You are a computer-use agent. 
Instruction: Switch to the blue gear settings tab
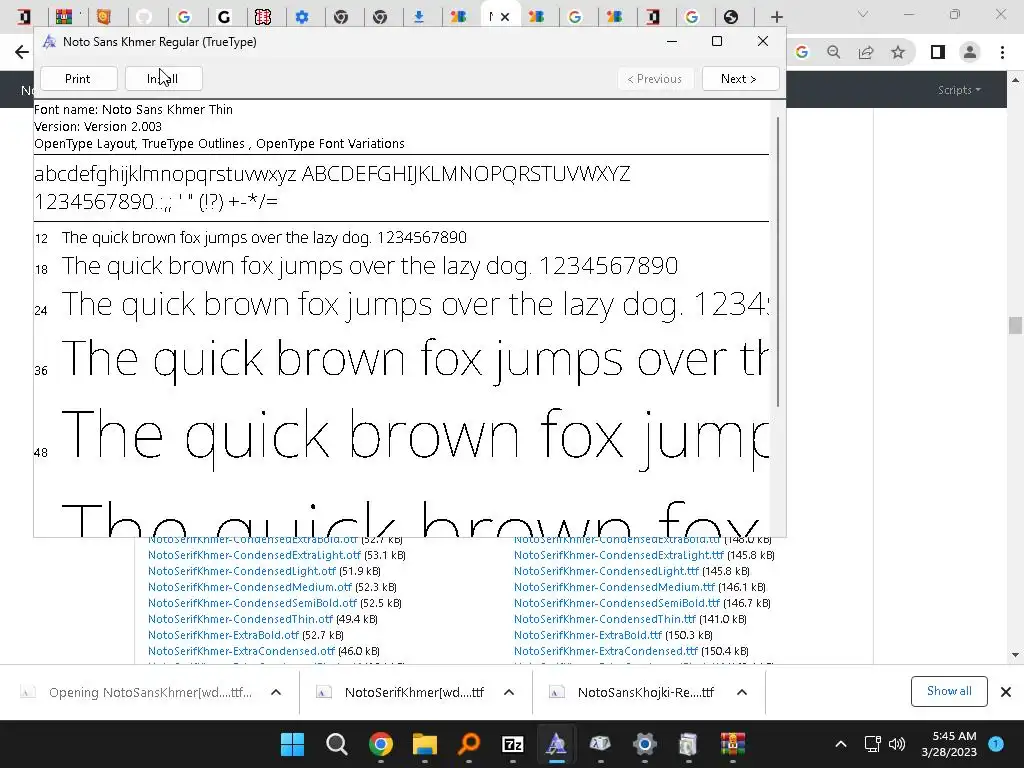click(302, 17)
